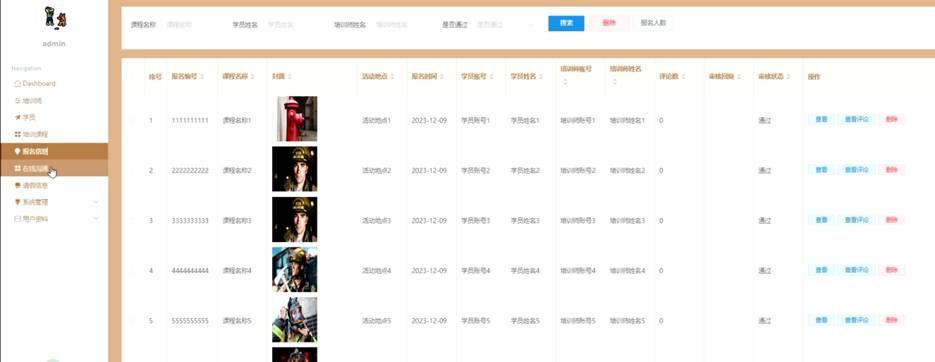The image size is (935, 362).
Task: Open 学员 menu item
Action: point(54,117)
